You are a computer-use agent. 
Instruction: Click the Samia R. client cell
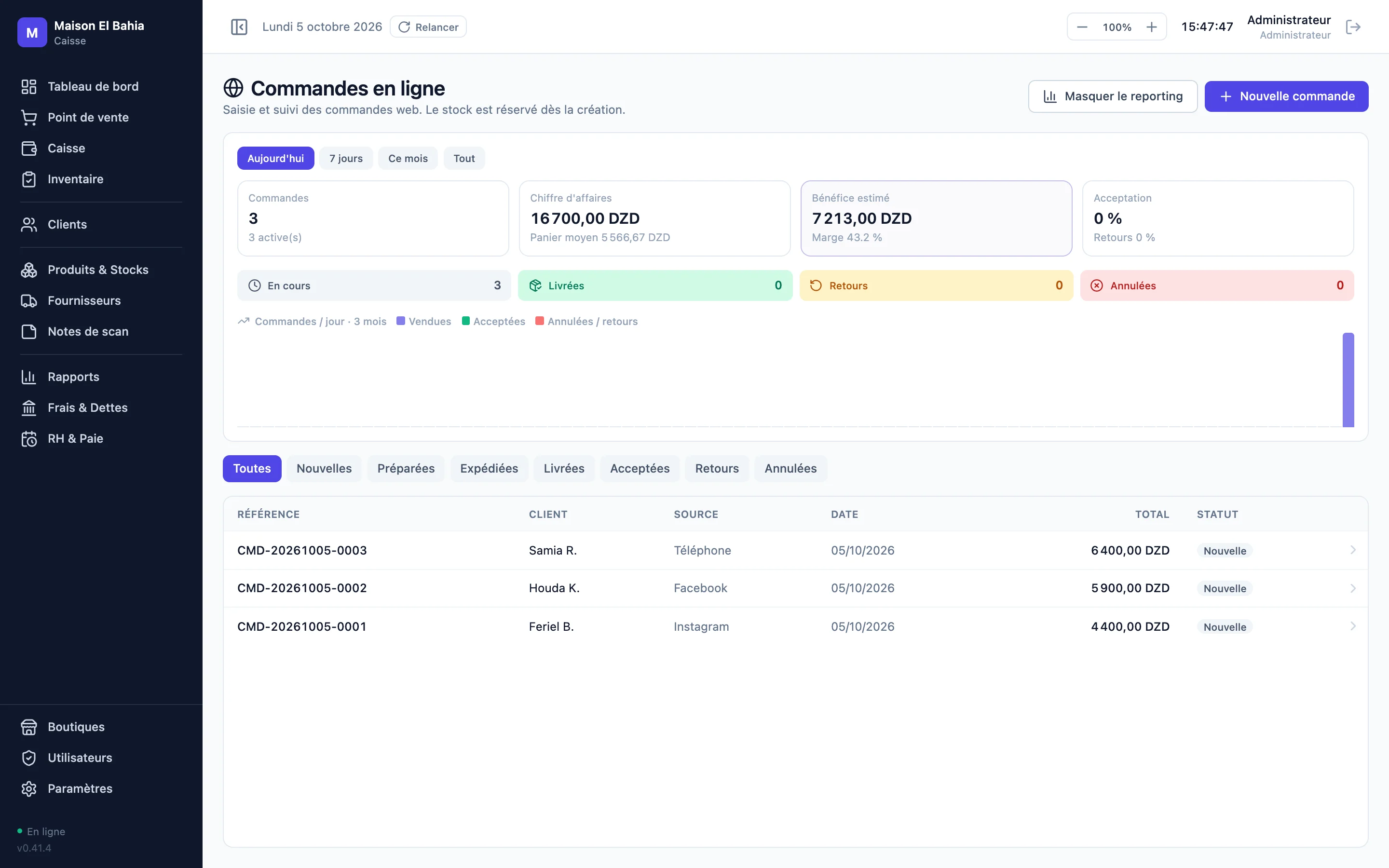click(x=553, y=551)
